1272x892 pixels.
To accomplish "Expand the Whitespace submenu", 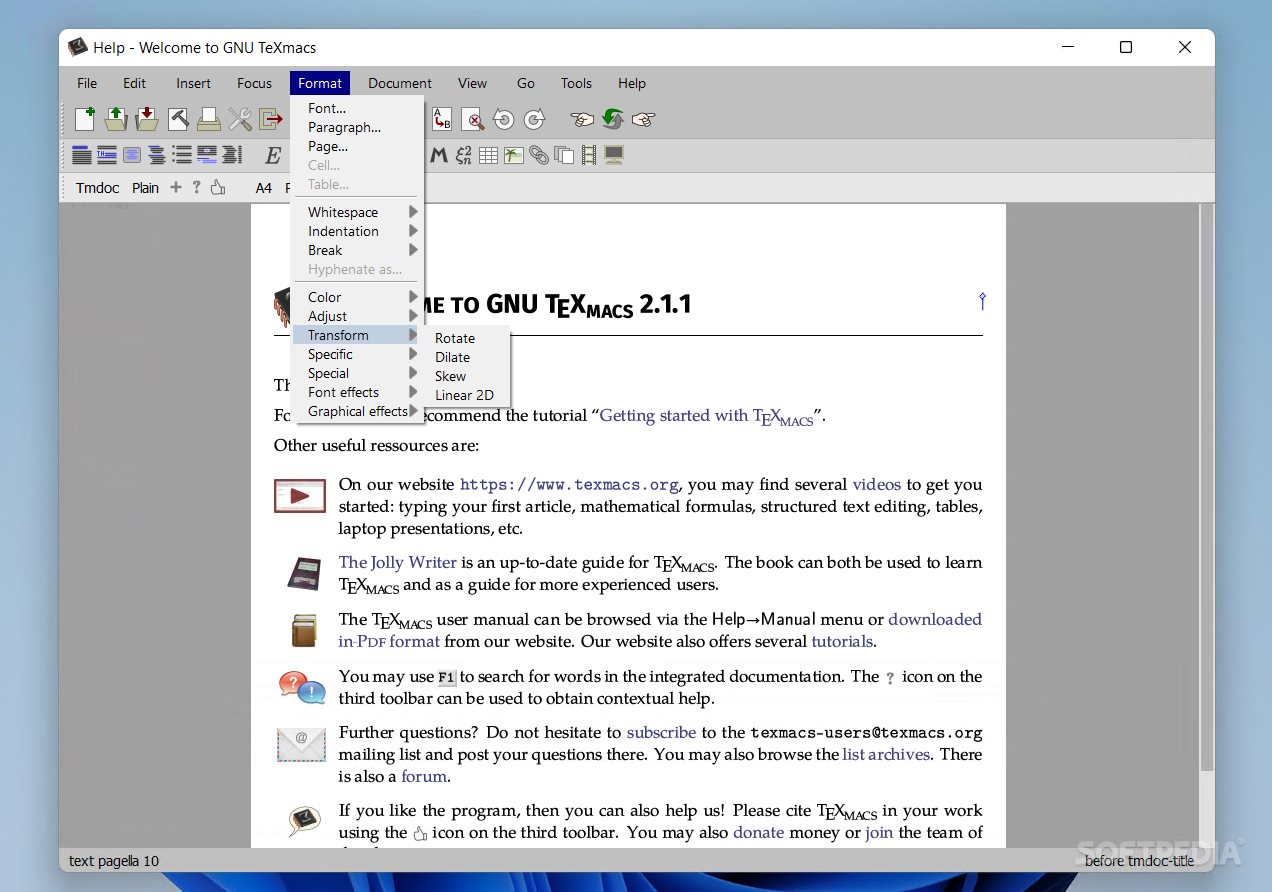I will (x=357, y=212).
